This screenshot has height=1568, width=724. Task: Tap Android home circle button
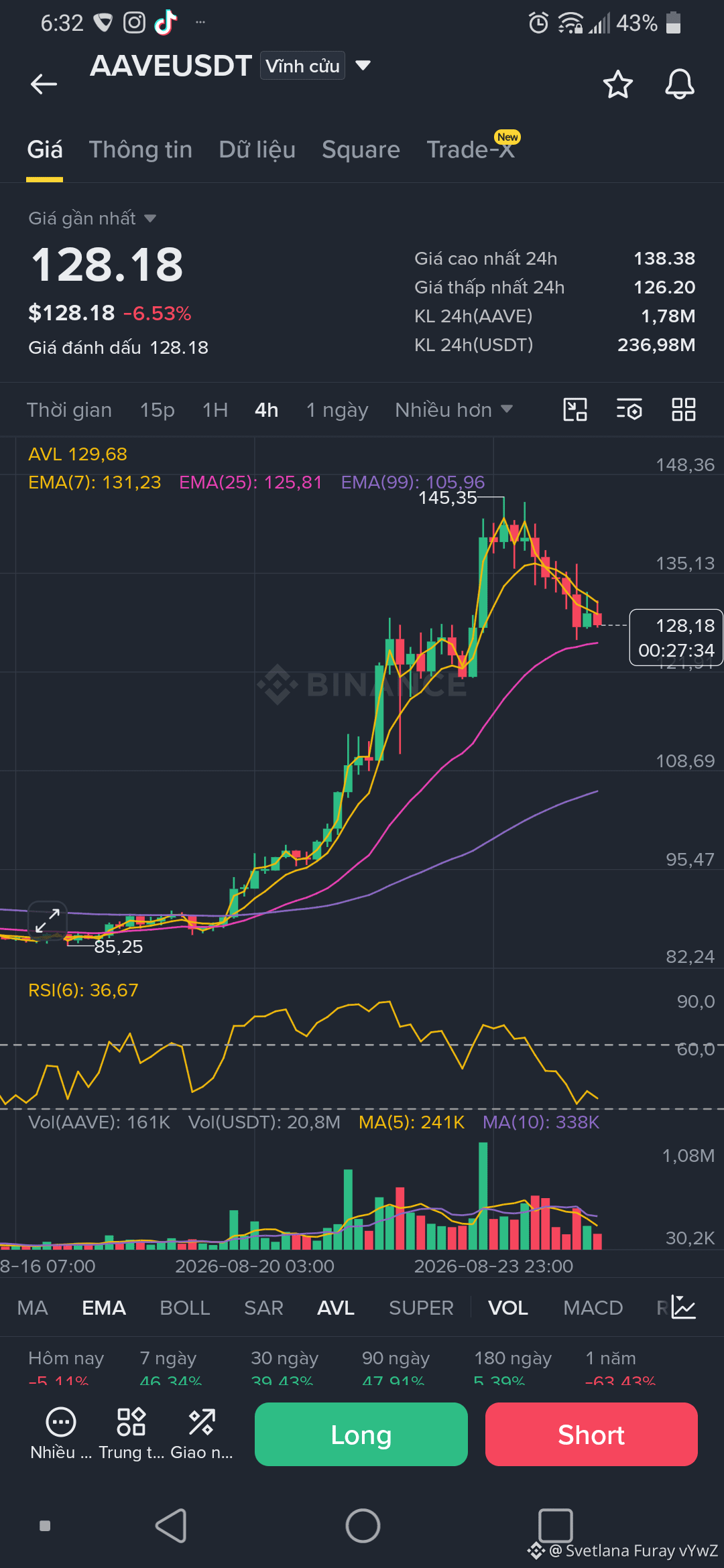click(x=363, y=1526)
